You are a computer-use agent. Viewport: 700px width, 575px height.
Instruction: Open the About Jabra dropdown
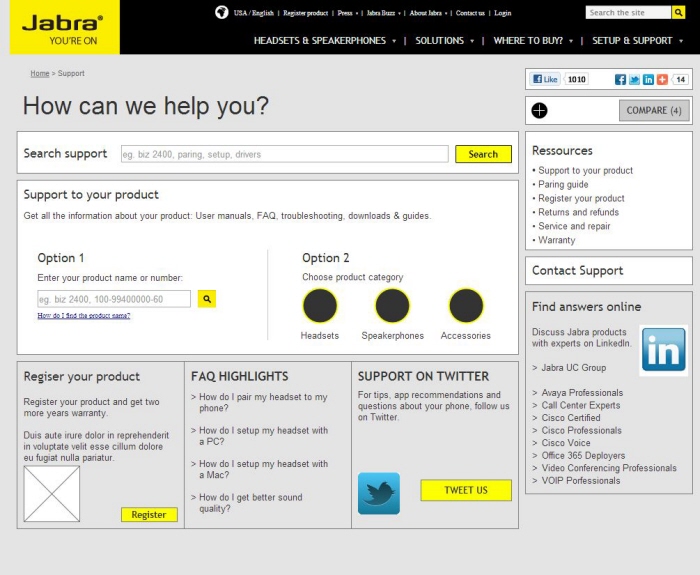[428, 13]
